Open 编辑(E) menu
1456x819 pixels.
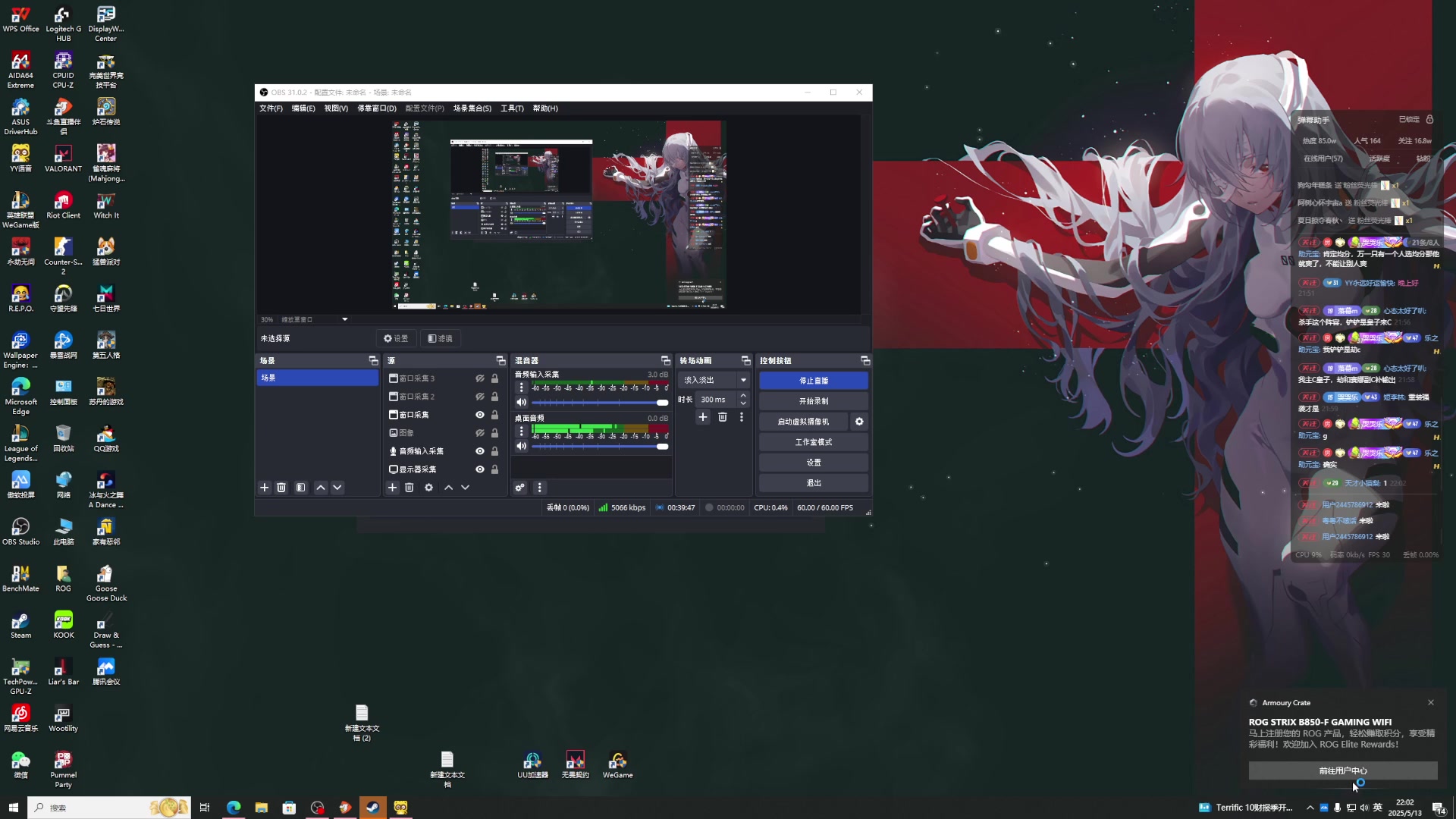click(x=303, y=108)
